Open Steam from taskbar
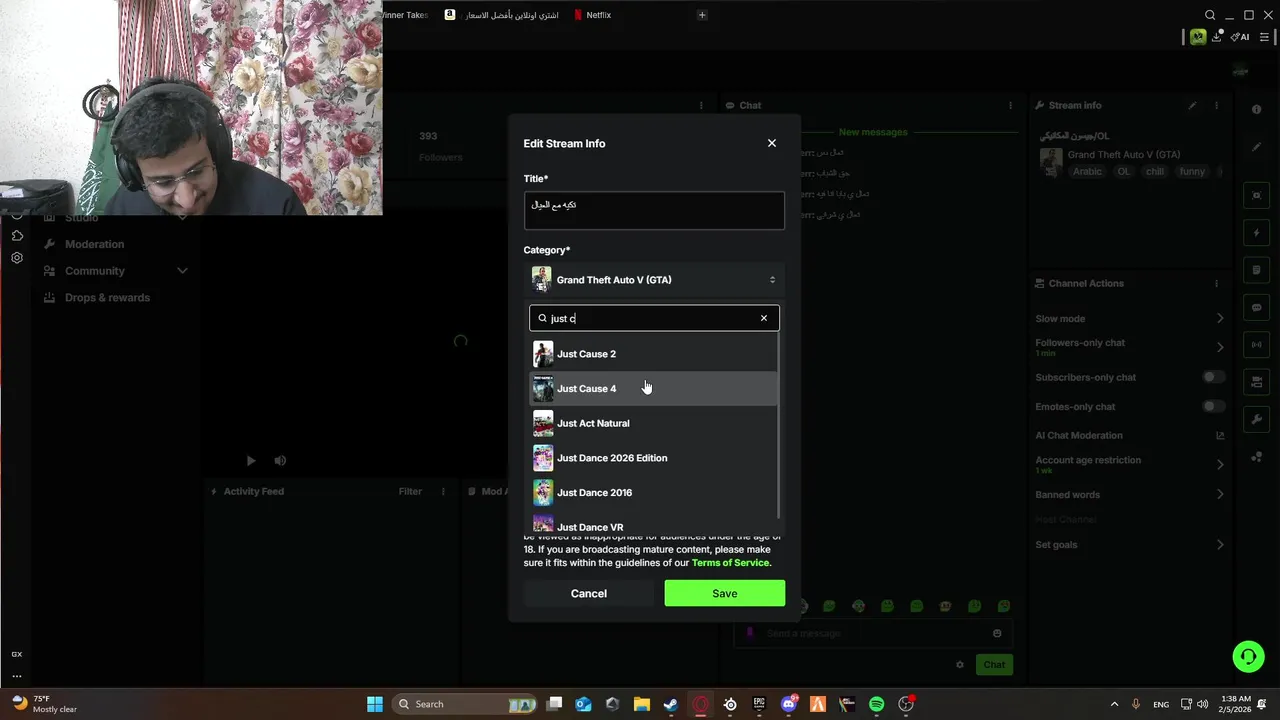Viewport: 1280px width, 720px height. 671,704
